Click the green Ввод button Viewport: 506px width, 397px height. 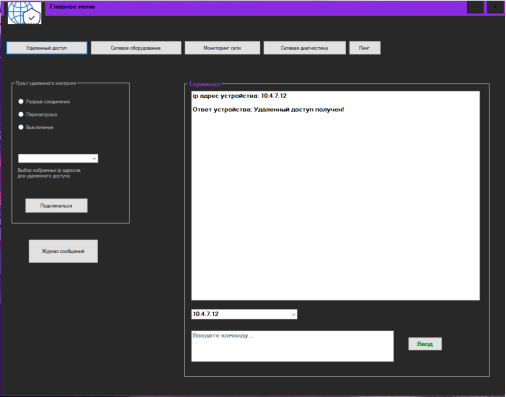tap(425, 344)
